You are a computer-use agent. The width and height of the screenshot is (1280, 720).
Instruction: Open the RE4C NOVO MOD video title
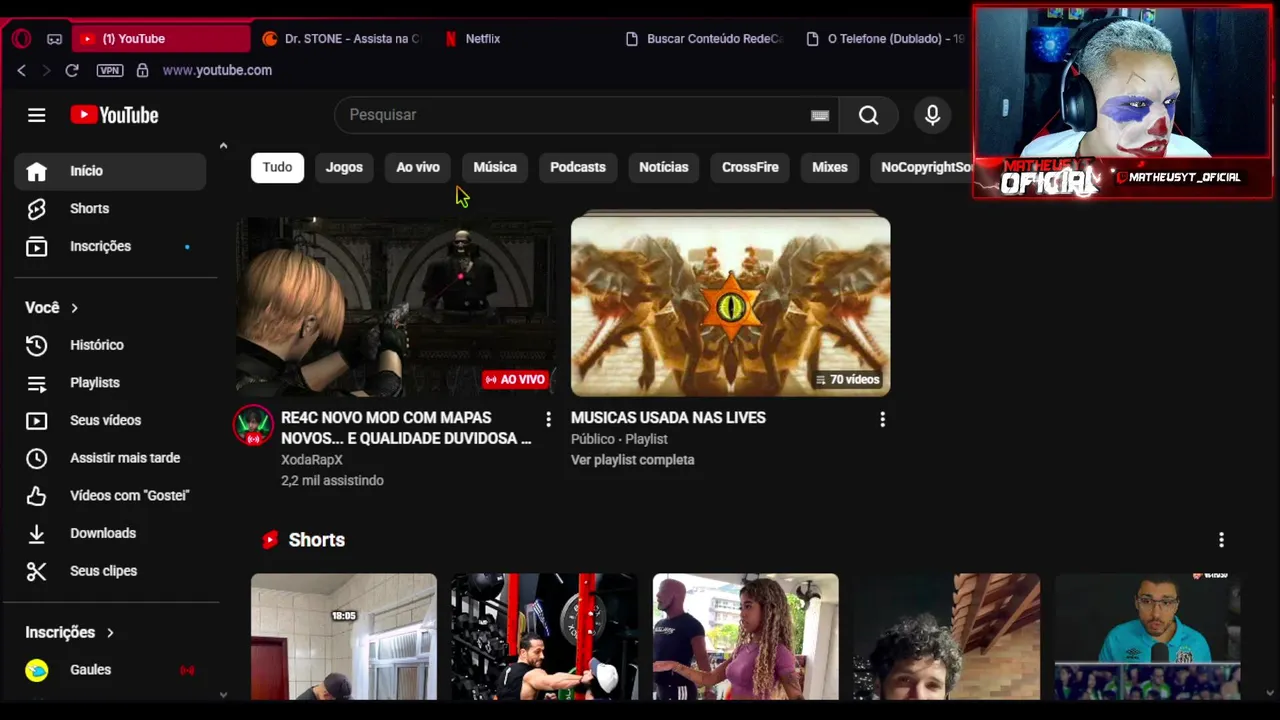[406, 428]
